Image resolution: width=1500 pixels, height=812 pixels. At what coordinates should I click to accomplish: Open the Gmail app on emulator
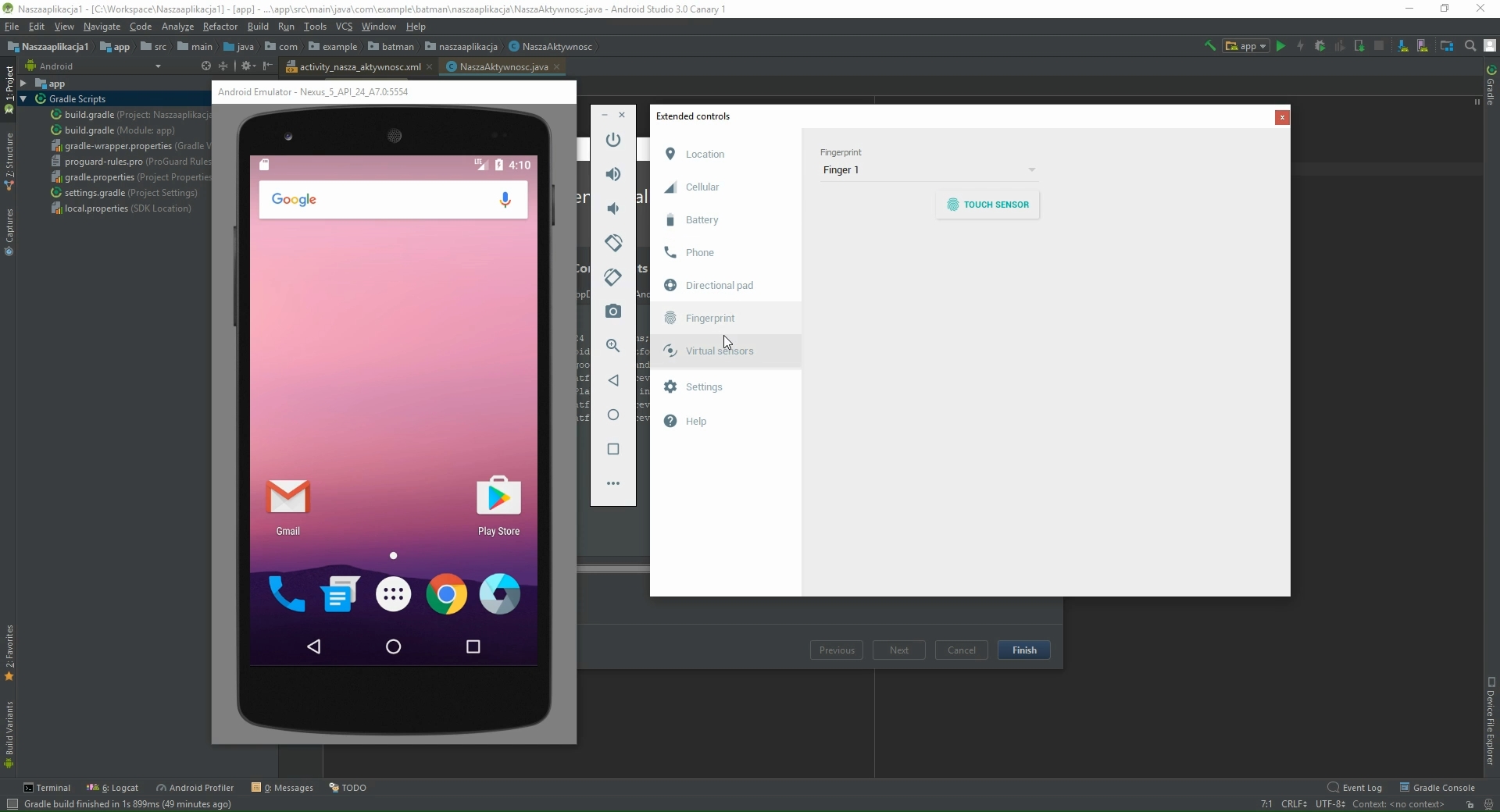288,497
